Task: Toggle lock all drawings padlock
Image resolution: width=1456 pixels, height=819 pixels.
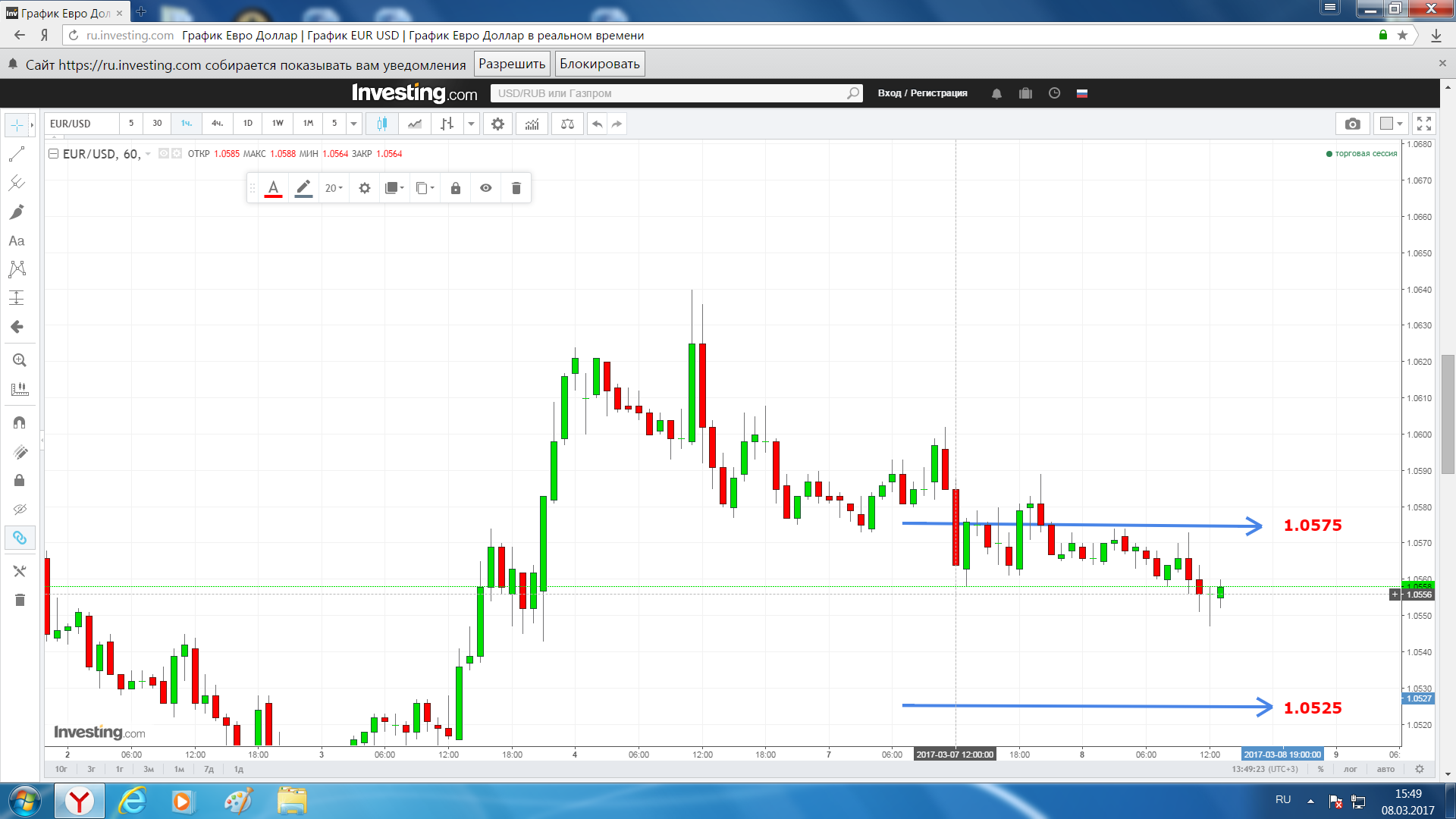Action: pos(20,480)
